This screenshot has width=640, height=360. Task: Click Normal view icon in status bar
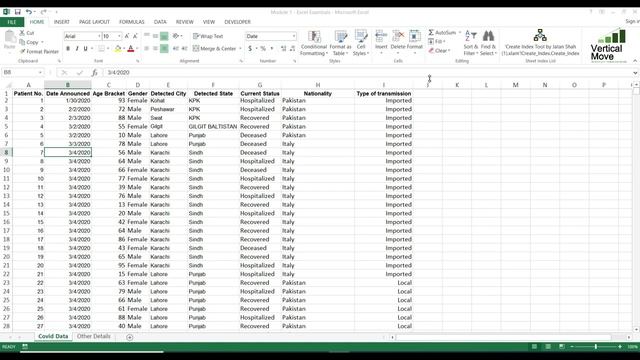coord(534,347)
